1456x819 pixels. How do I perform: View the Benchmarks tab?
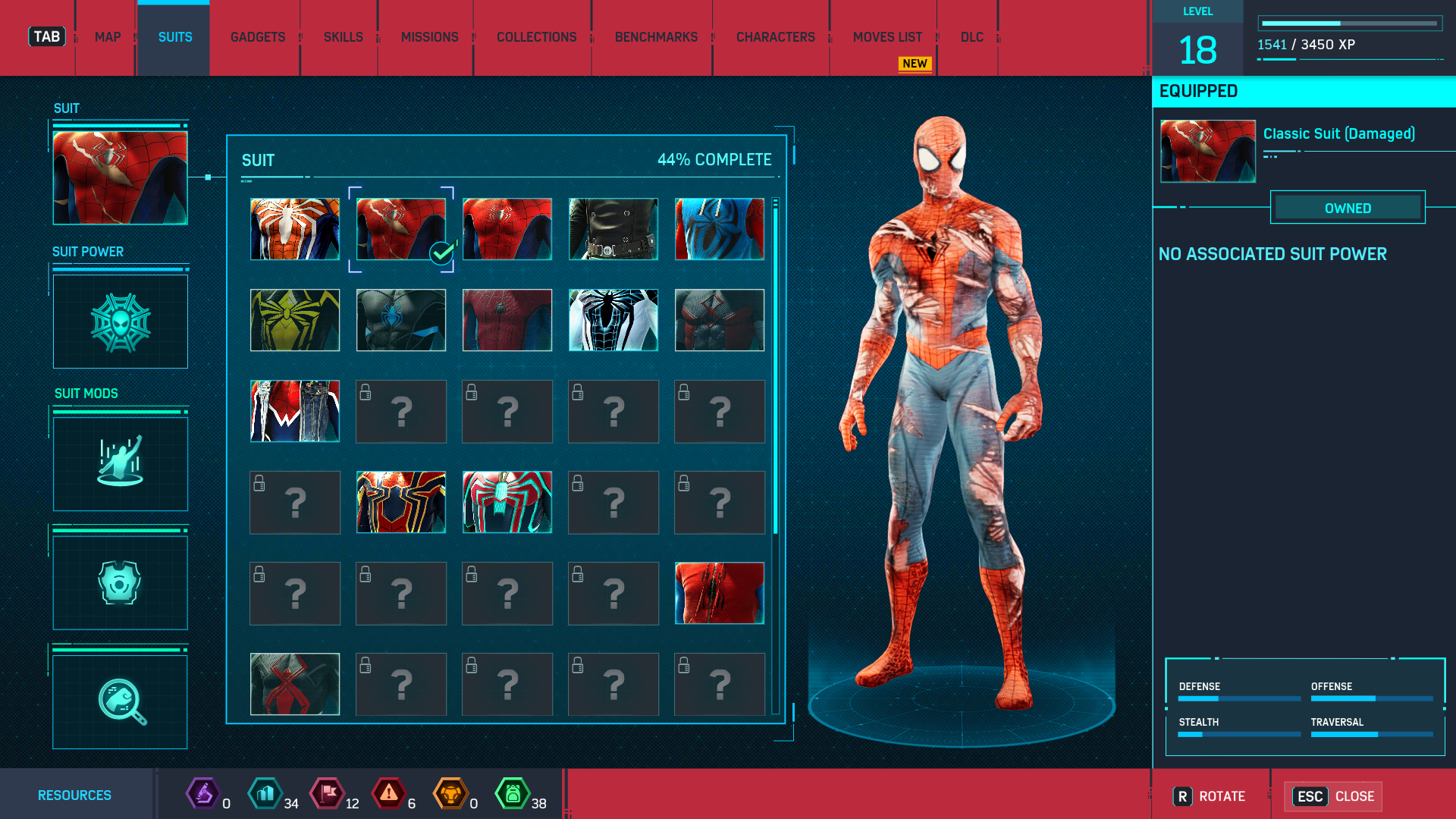[x=656, y=37]
